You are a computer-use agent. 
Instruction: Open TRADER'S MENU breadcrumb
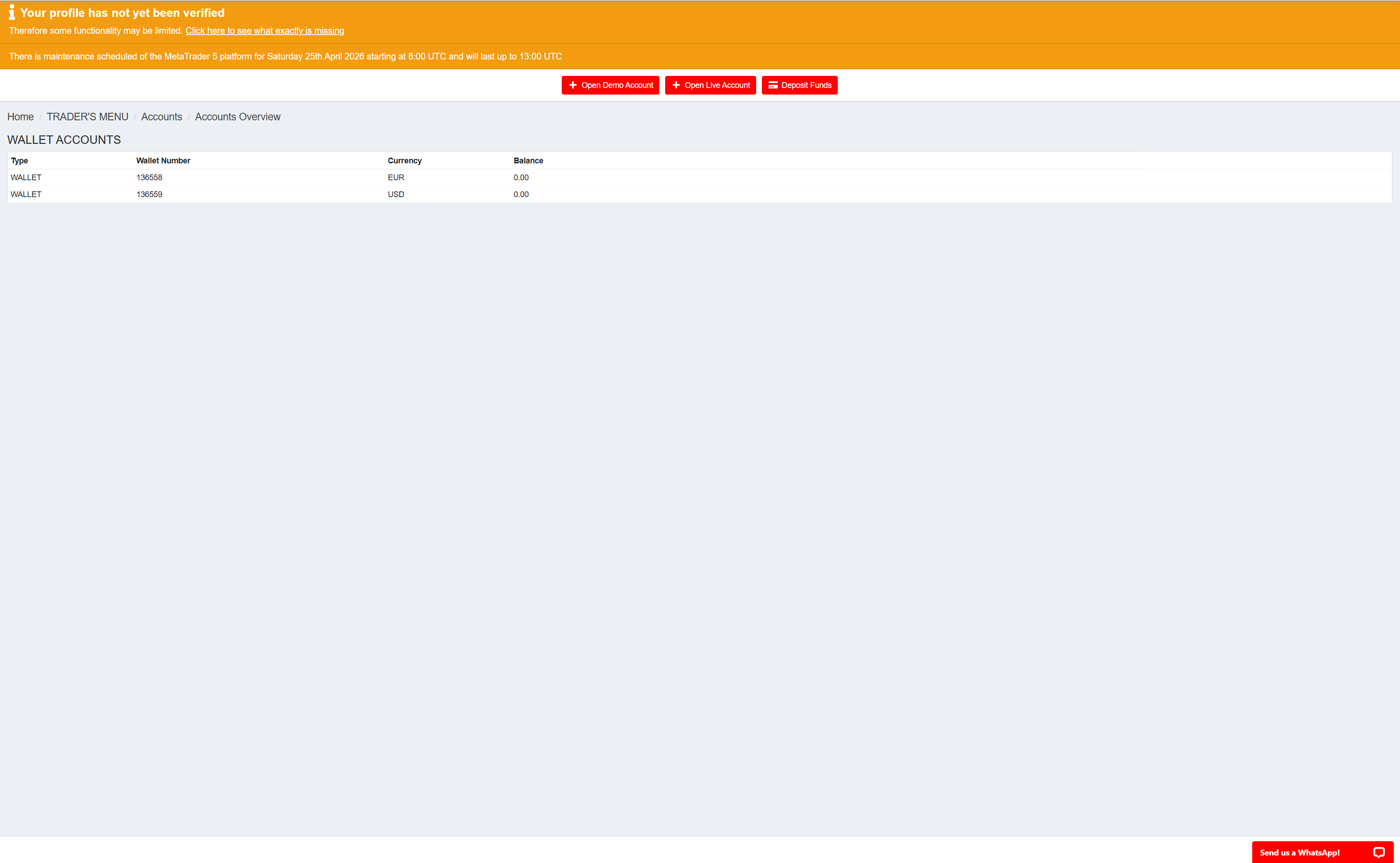(87, 116)
